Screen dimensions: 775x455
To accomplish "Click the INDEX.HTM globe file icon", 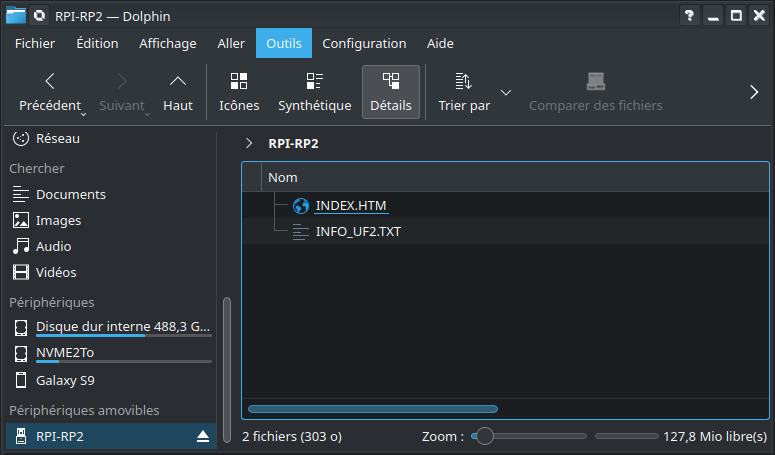I will 301,206.
